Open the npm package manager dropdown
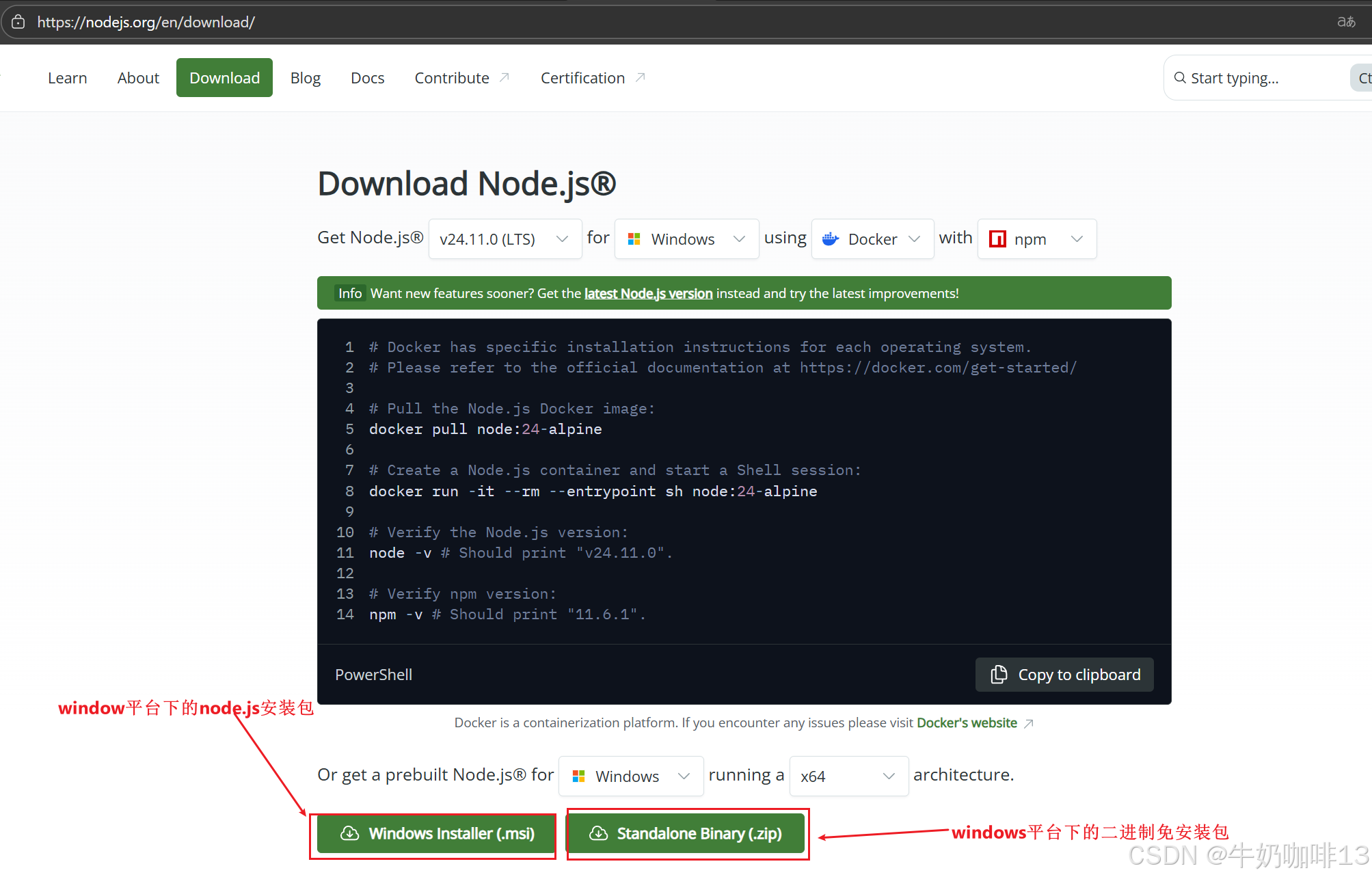 pos(1036,239)
